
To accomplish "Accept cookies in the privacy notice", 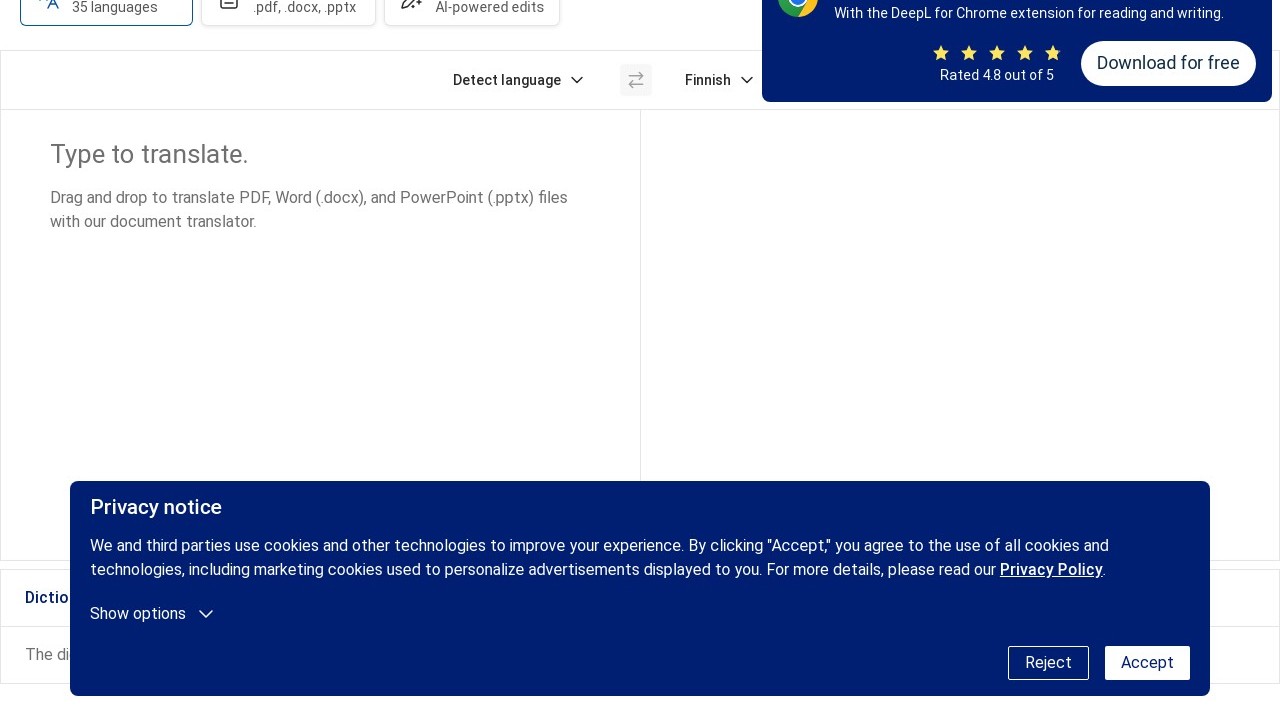I will coord(1147,663).
